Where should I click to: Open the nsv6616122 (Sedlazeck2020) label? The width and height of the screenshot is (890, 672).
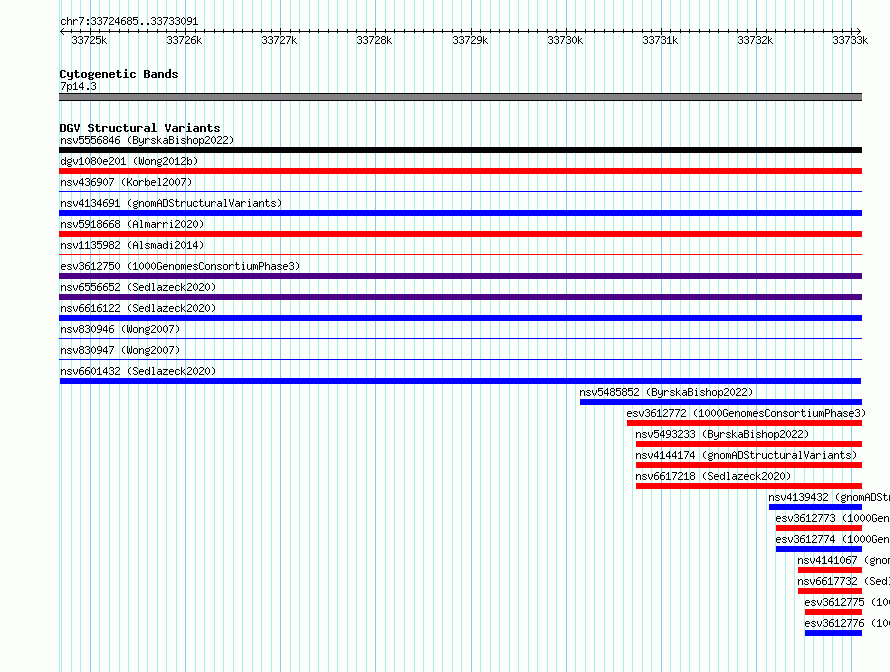click(x=138, y=308)
